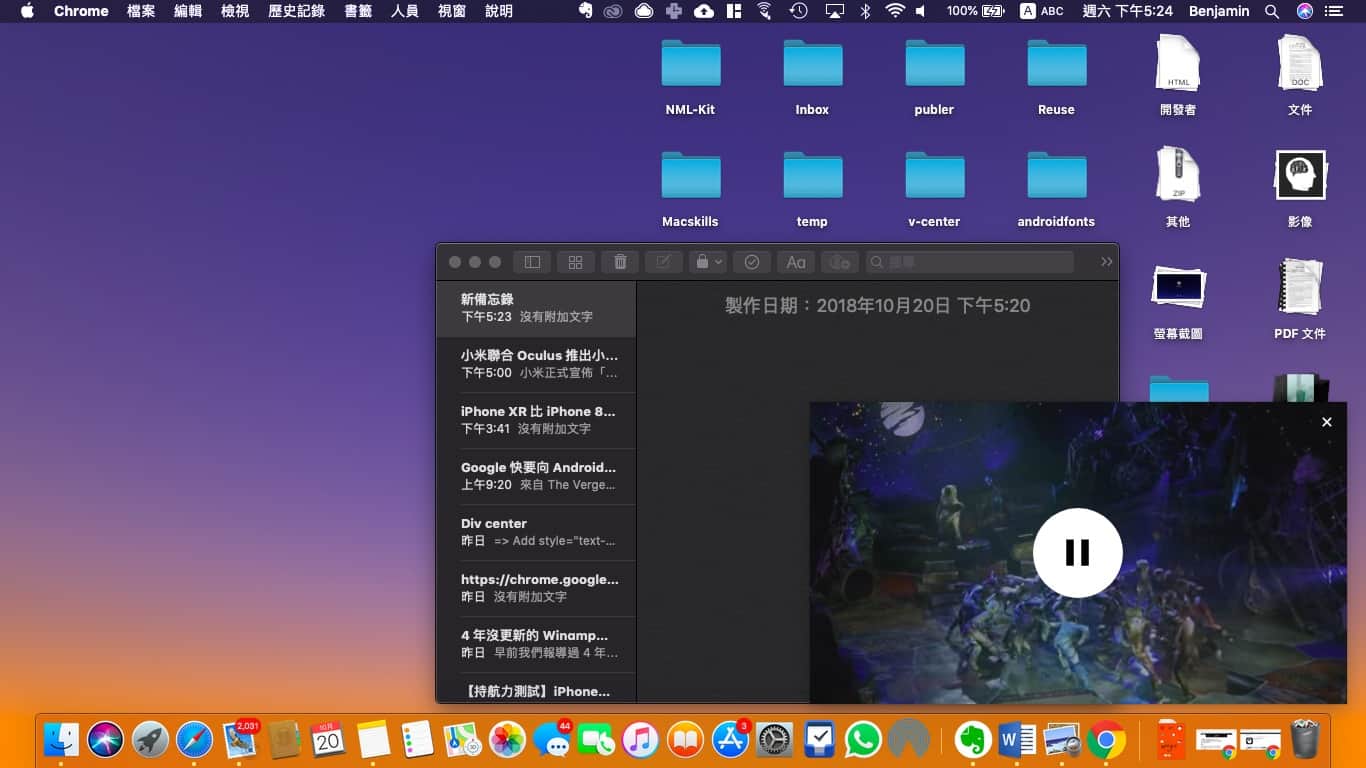Viewport: 1366px width, 768px height.
Task: Open the https://chrome.google note
Action: point(536,589)
